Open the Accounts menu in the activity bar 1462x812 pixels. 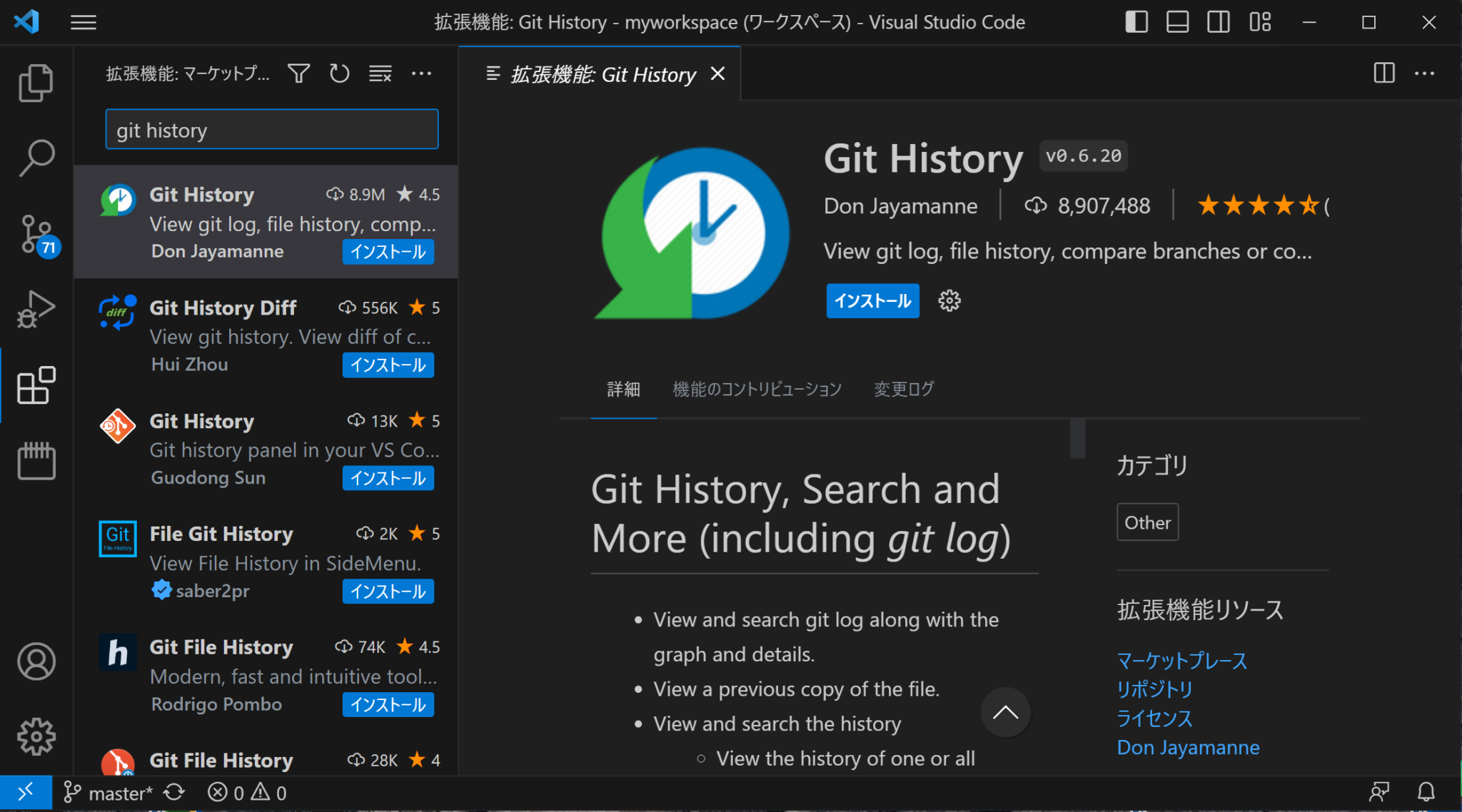click(35, 661)
